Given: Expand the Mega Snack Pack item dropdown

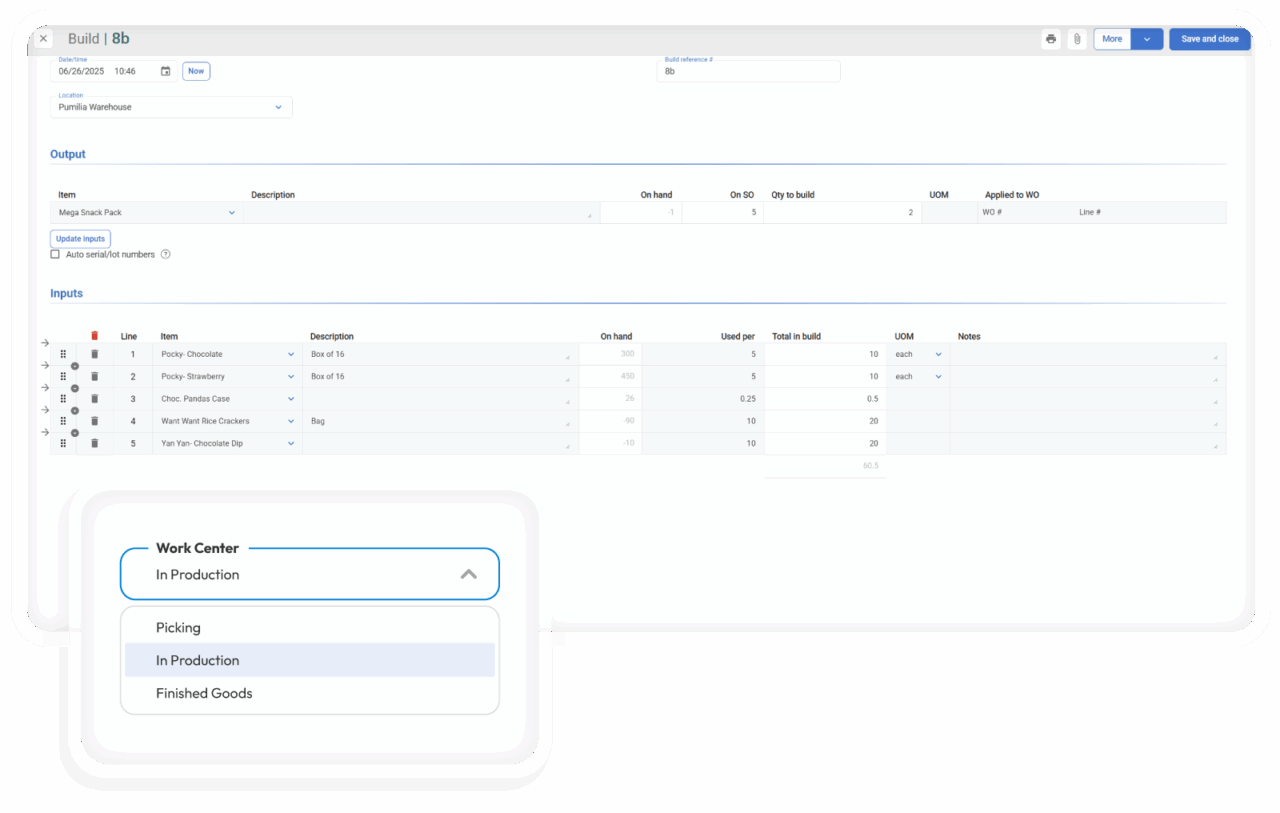Looking at the screenshot, I should pyautogui.click(x=231, y=212).
